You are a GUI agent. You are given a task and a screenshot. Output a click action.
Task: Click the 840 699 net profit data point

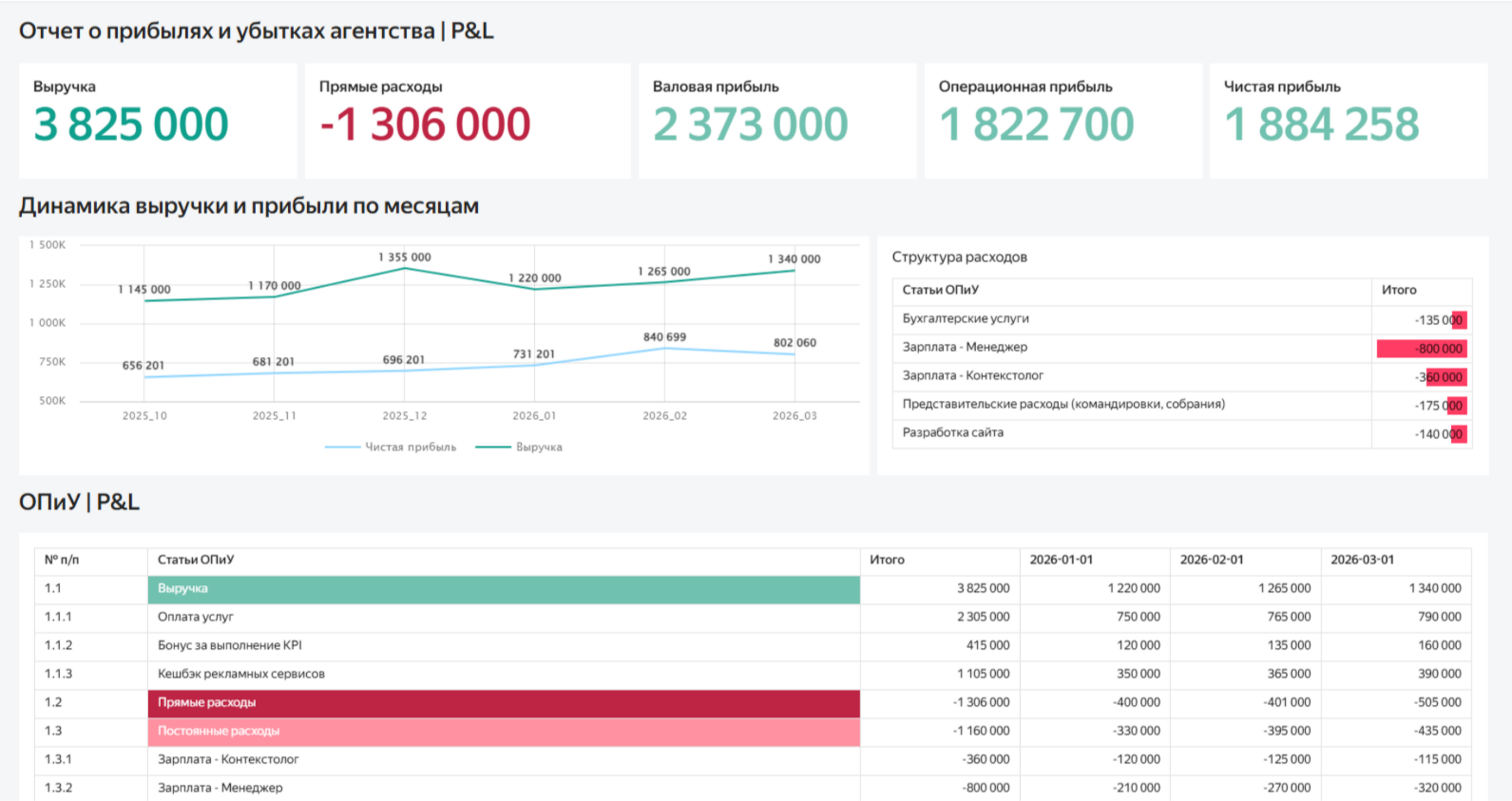pos(664,349)
